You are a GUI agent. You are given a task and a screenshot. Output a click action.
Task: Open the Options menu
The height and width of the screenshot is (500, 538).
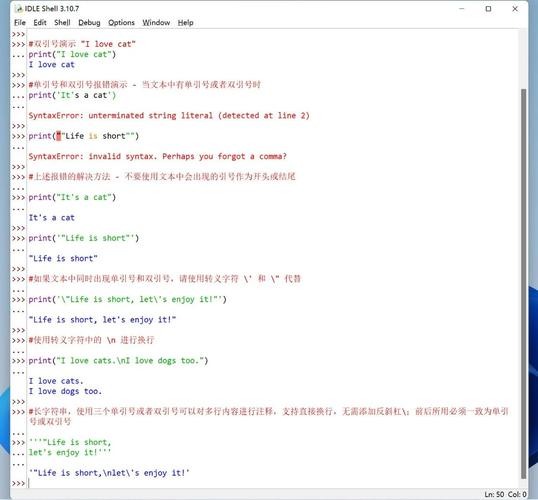pos(121,23)
